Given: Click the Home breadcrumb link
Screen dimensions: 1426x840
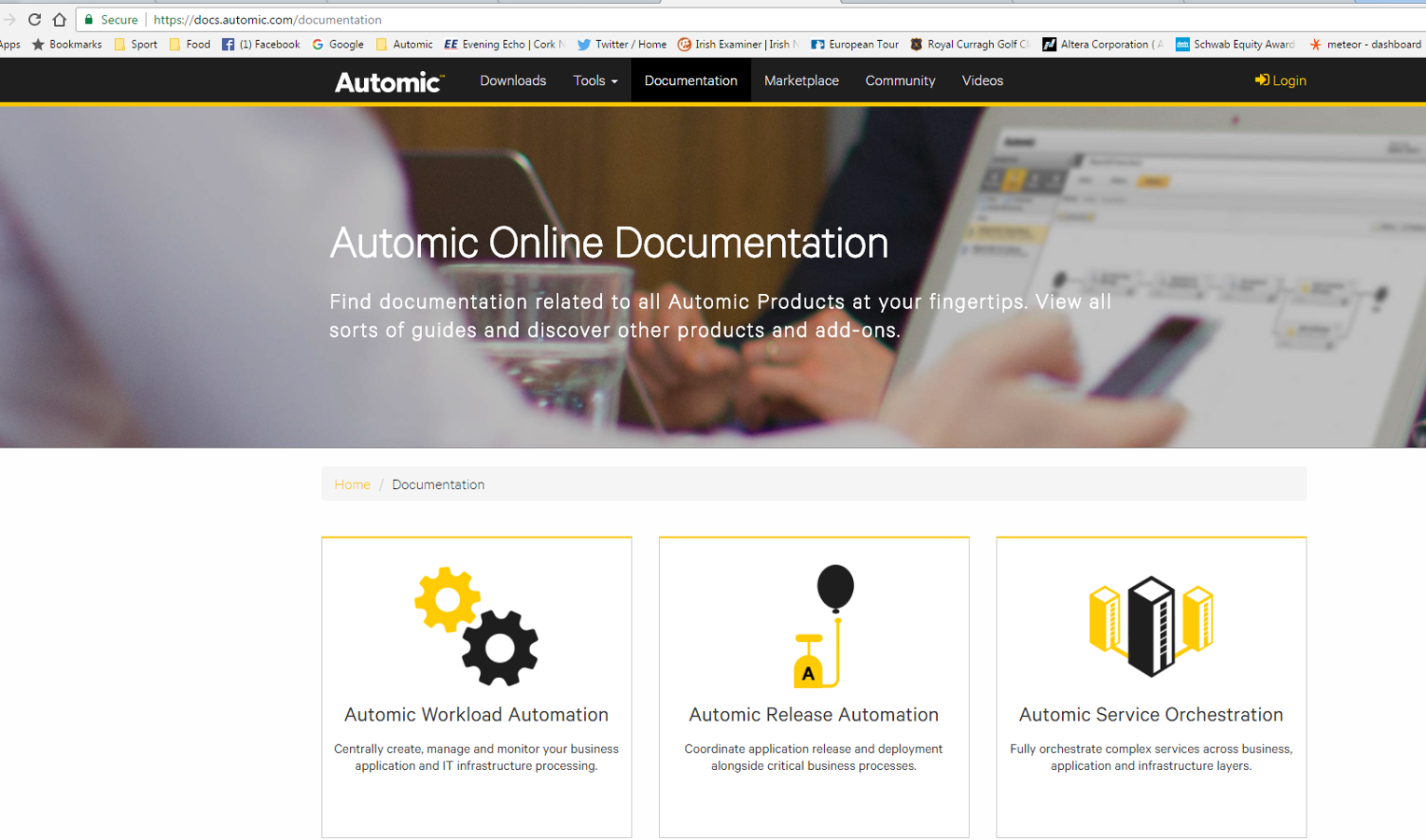Looking at the screenshot, I should click(352, 484).
